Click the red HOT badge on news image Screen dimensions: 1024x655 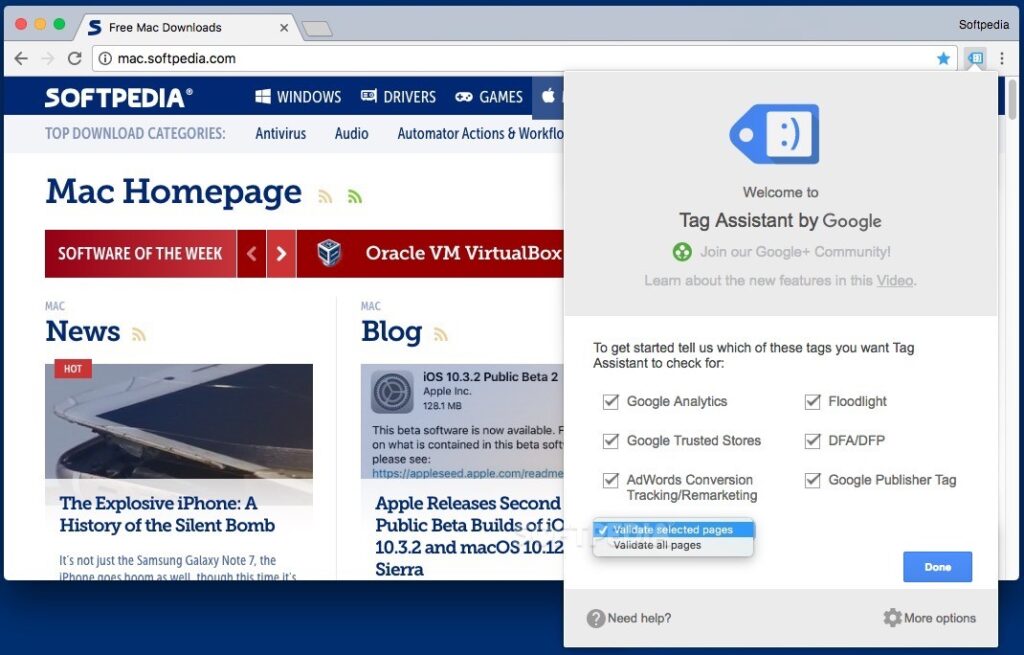tap(73, 369)
